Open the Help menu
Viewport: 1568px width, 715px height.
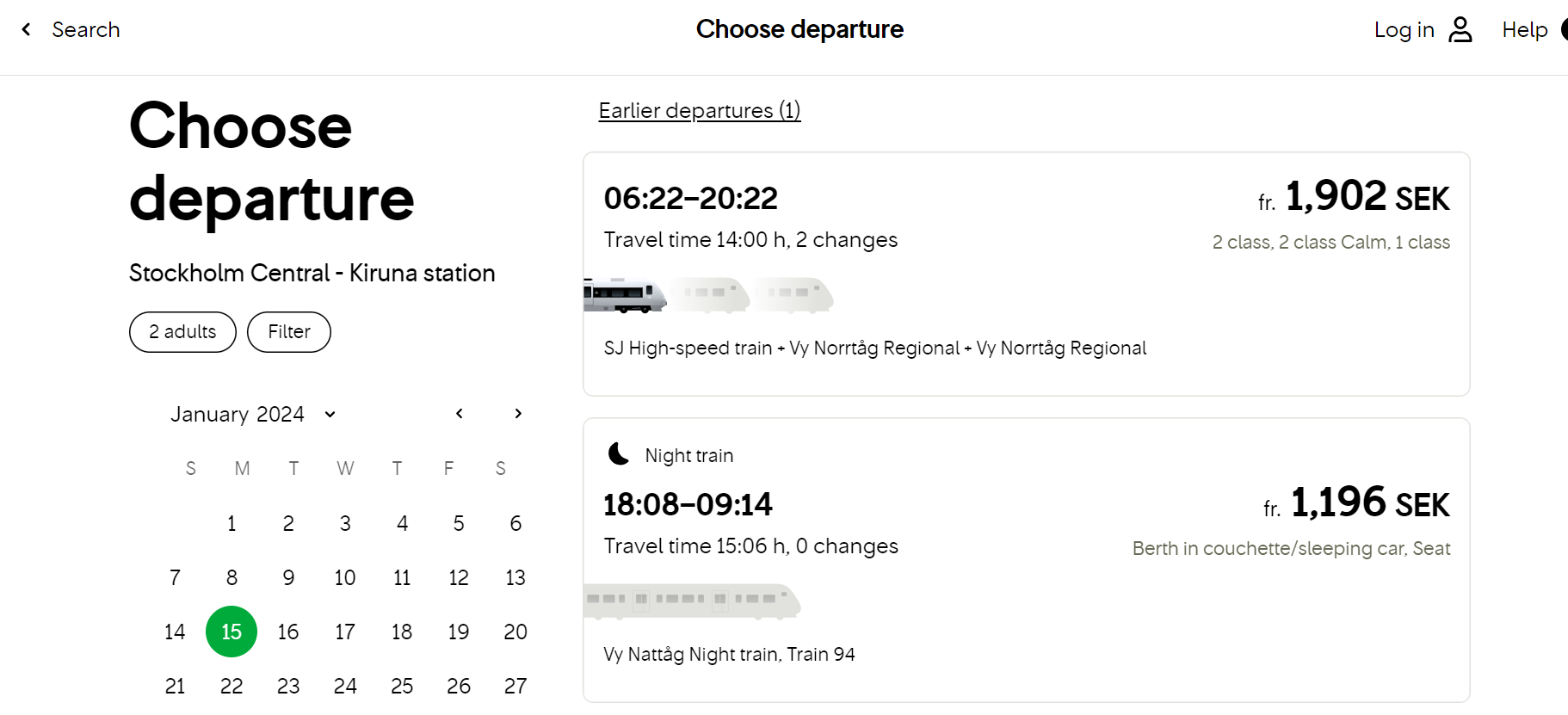[1525, 30]
